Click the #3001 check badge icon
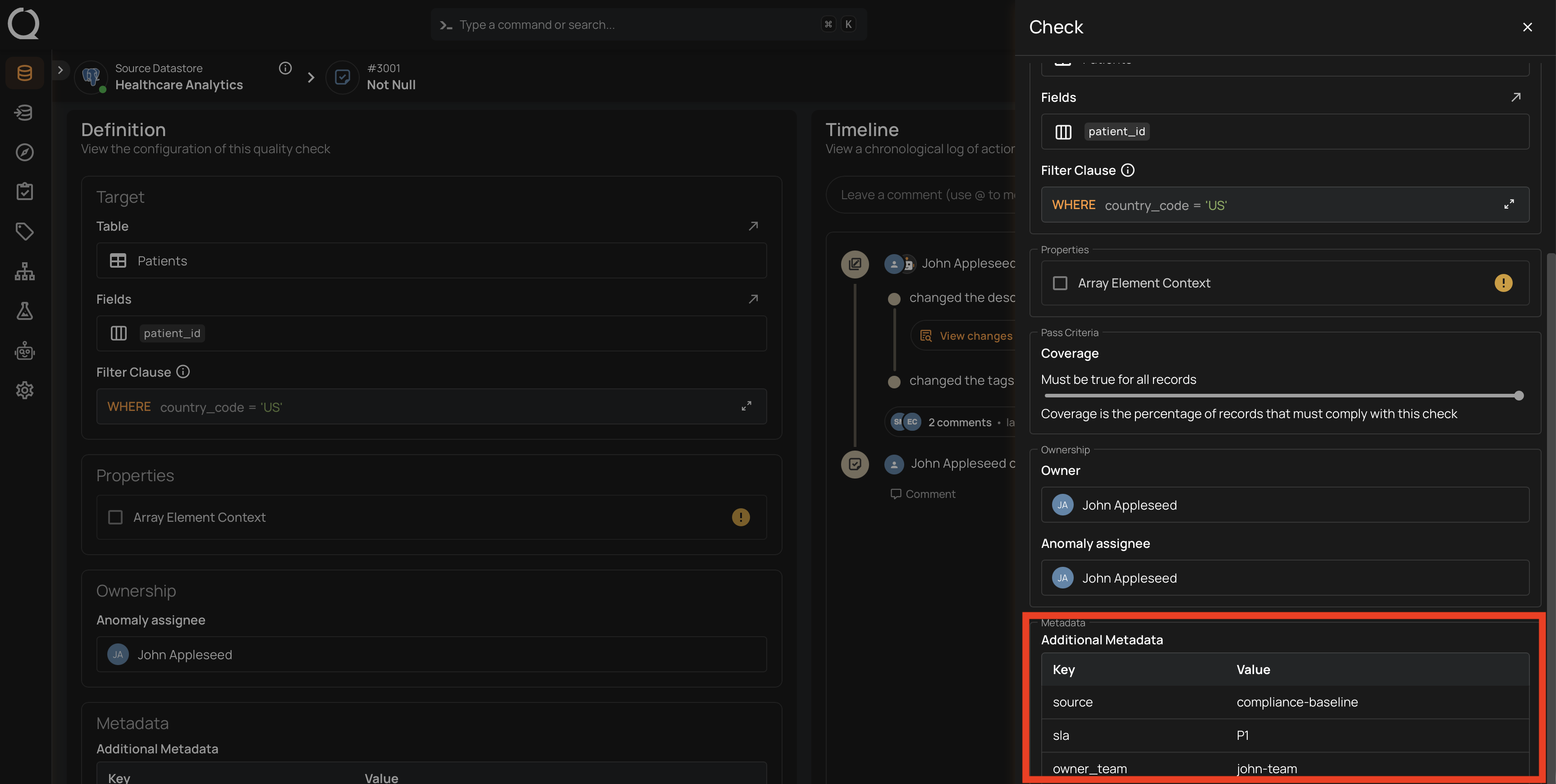This screenshot has height=784, width=1556. (343, 77)
